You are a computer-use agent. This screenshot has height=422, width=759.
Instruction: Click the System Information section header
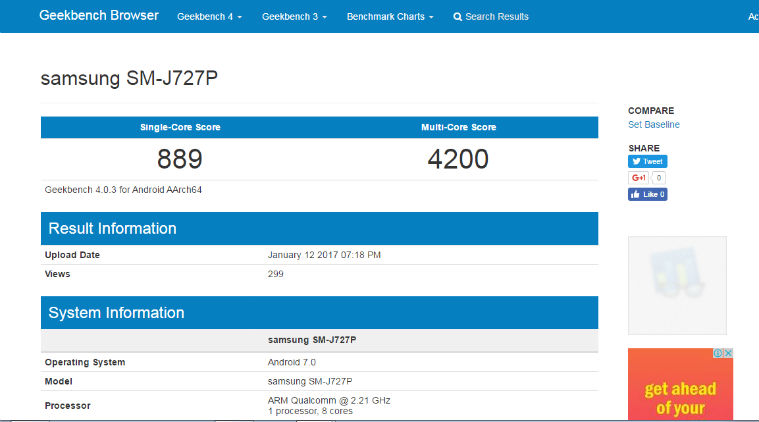(x=319, y=313)
